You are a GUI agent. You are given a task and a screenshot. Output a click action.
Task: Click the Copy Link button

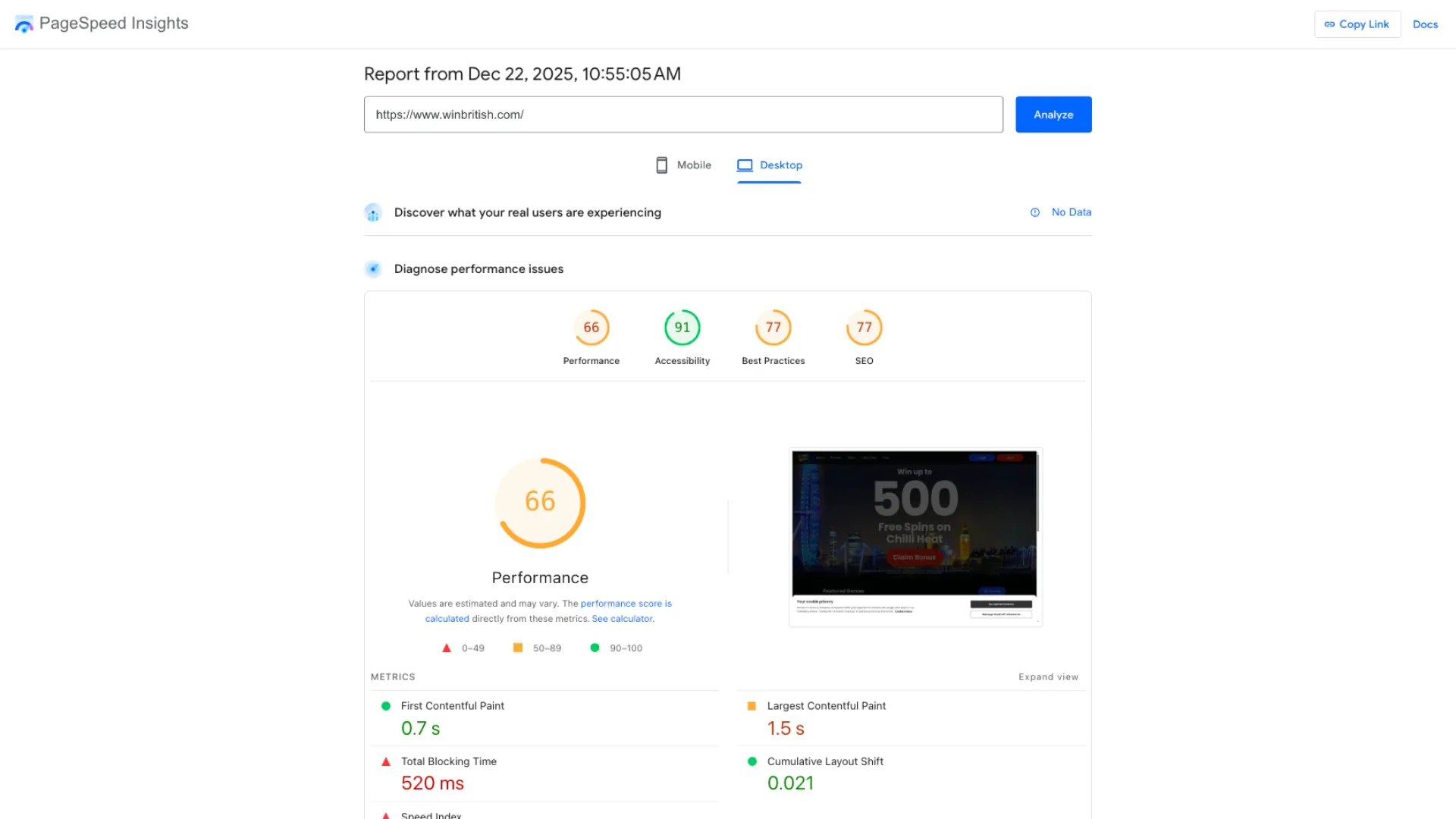click(1357, 24)
